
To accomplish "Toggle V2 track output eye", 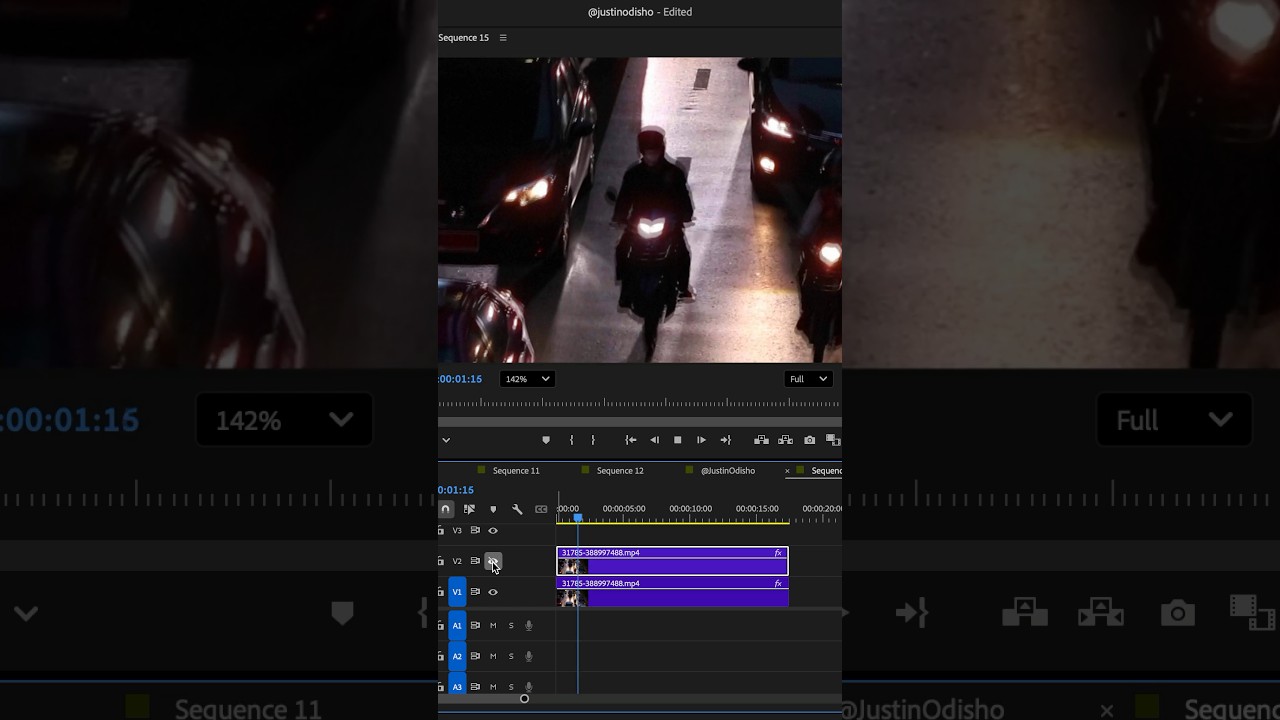I will click(493, 561).
